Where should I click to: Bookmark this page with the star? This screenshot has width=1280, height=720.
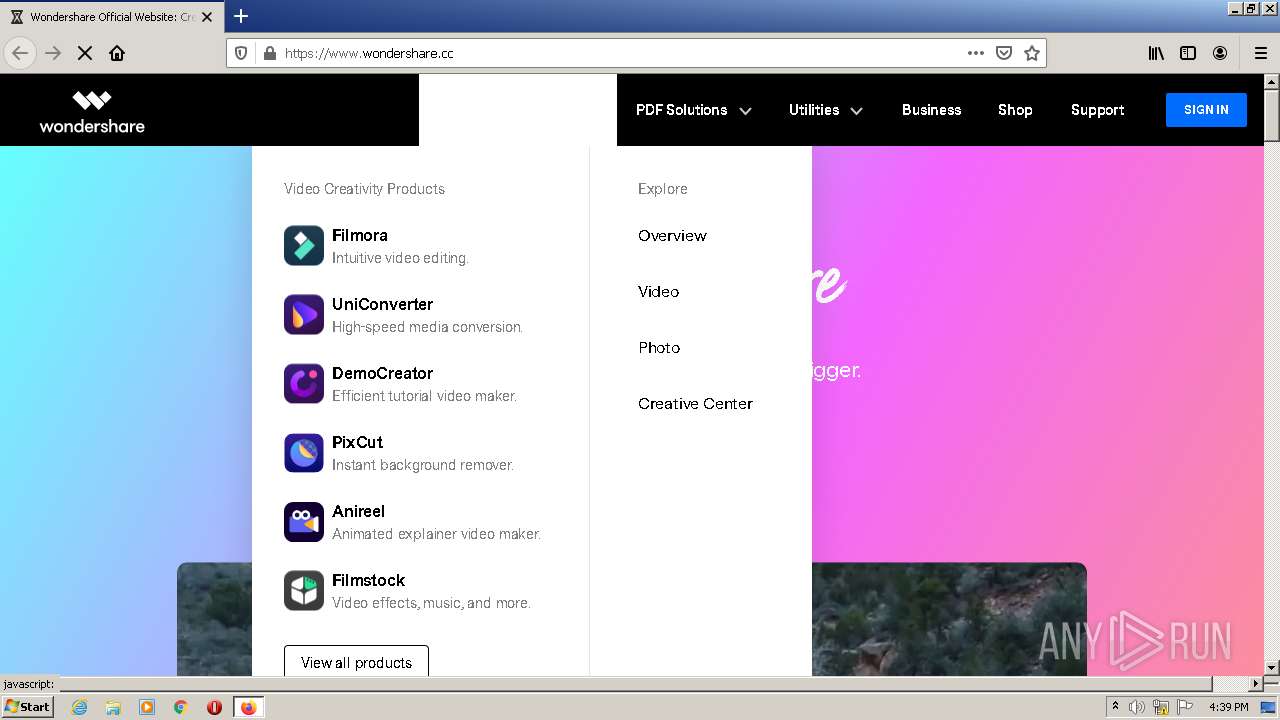coord(1032,53)
